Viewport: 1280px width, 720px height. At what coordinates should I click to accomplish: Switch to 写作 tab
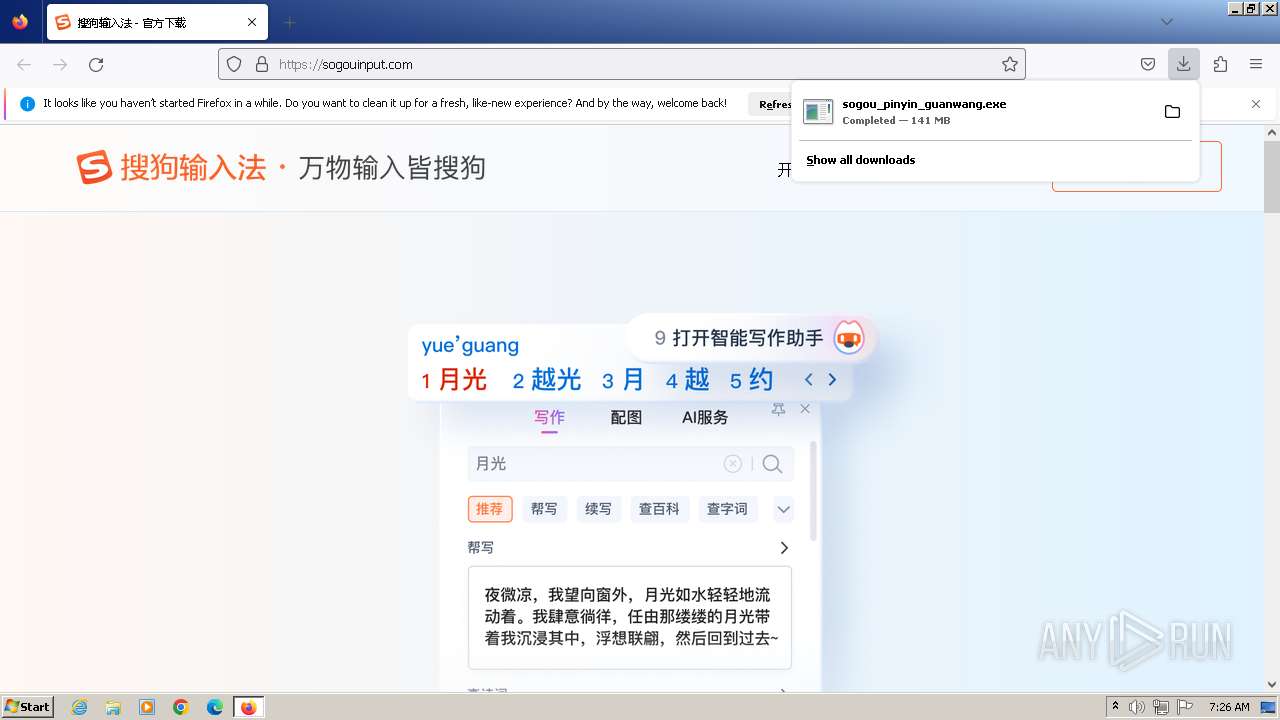[x=549, y=418]
